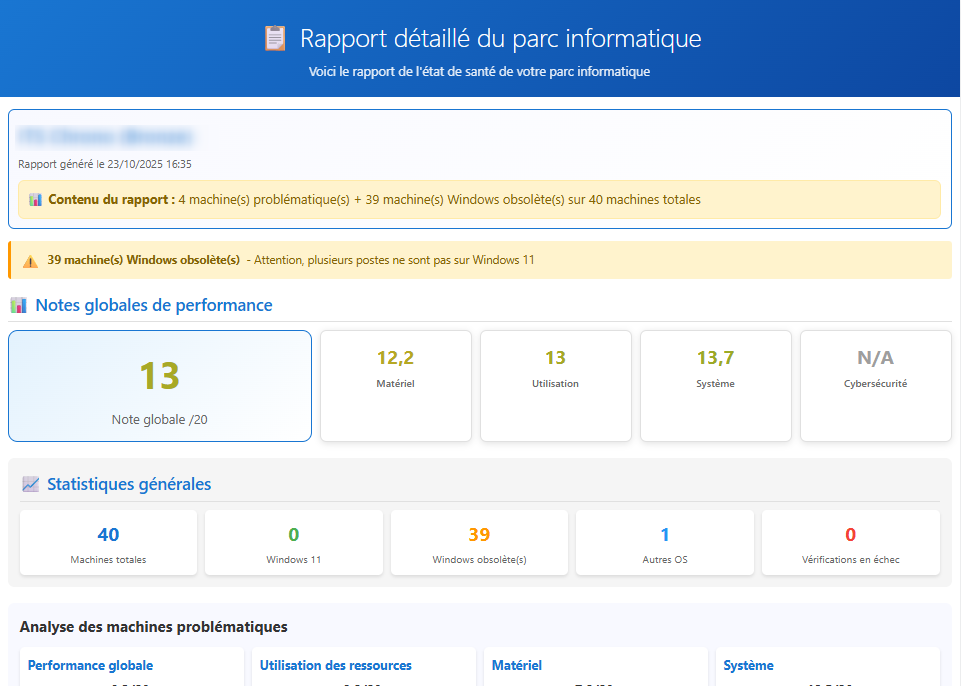Select the Système 13,7 score card
The height and width of the screenshot is (697, 961).
click(x=715, y=385)
